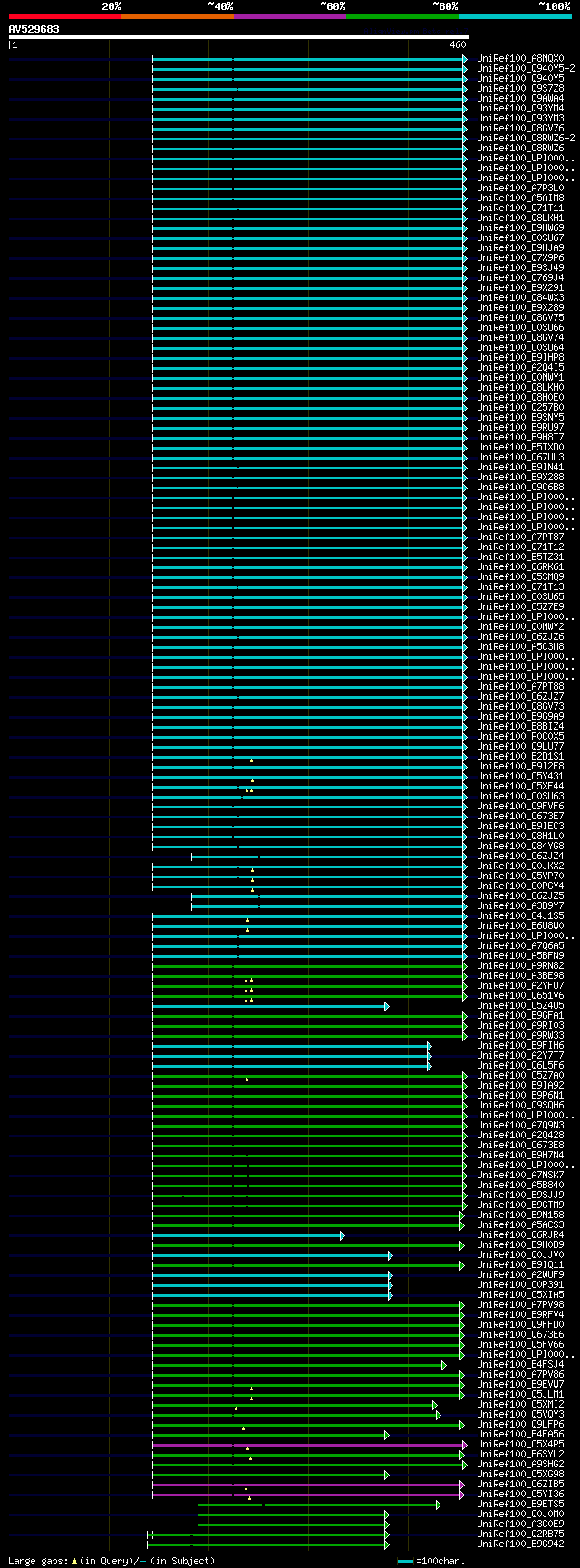The width and height of the screenshot is (580, 1568).
Task: Select the UniRef100_Q651V6 label
Action: coord(519,996)
